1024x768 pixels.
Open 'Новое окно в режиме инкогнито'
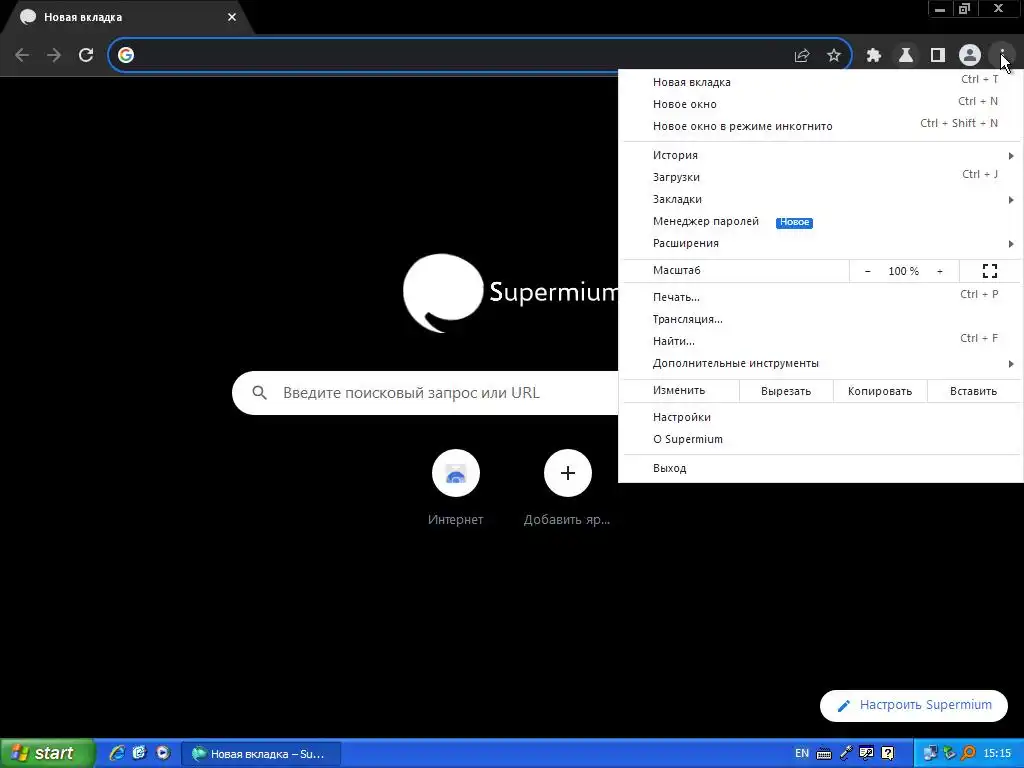[x=820, y=126]
